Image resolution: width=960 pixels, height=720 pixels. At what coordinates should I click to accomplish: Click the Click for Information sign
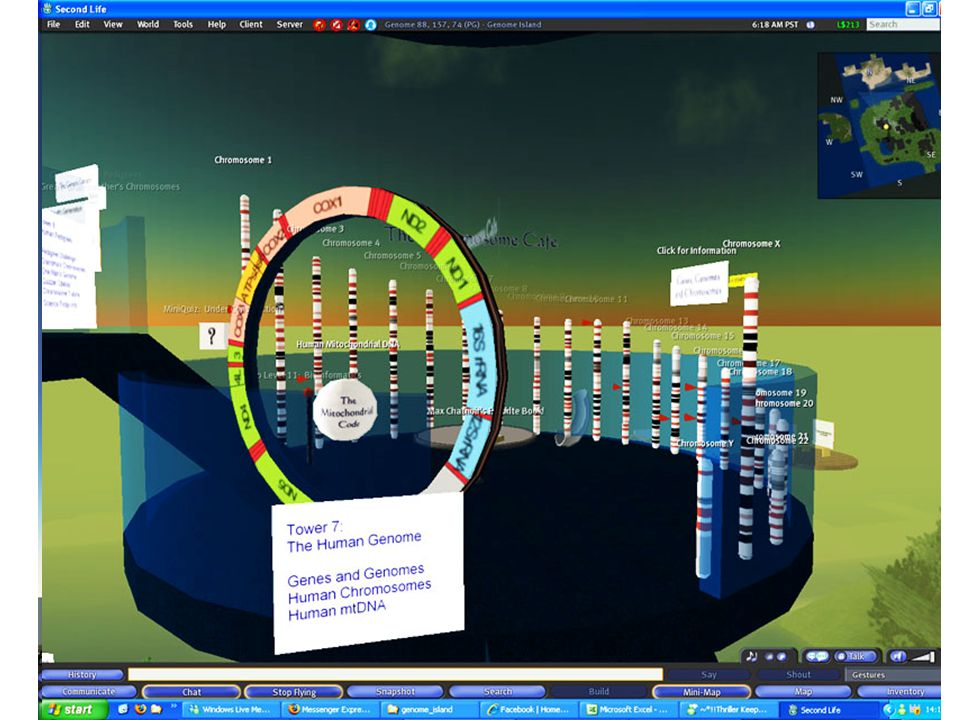pyautogui.click(x=699, y=283)
